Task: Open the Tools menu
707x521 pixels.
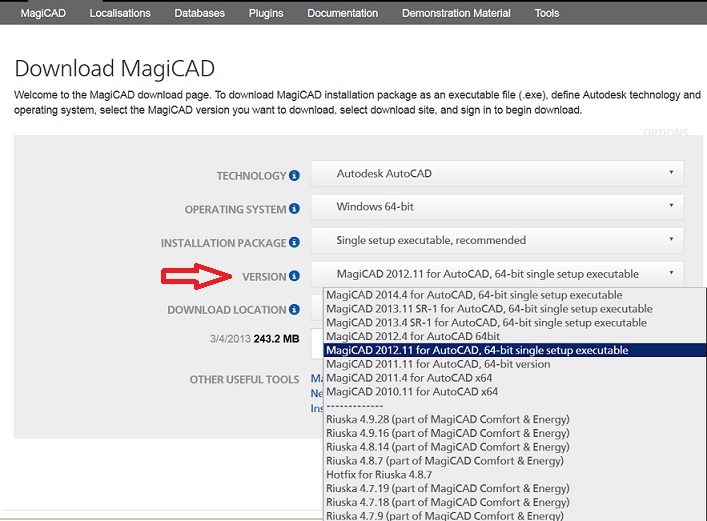Action: 546,13
